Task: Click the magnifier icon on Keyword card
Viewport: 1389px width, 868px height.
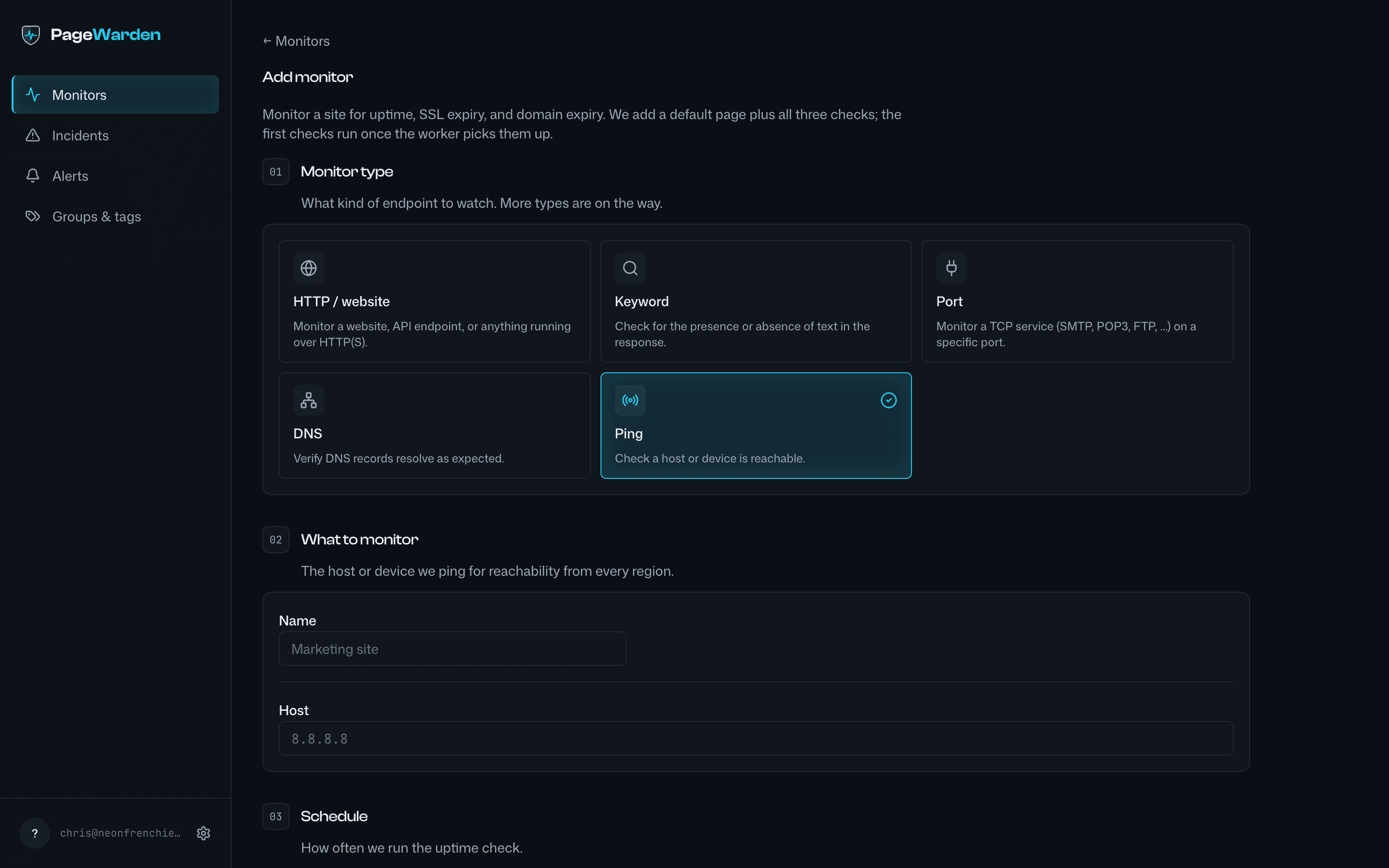Action: click(630, 268)
